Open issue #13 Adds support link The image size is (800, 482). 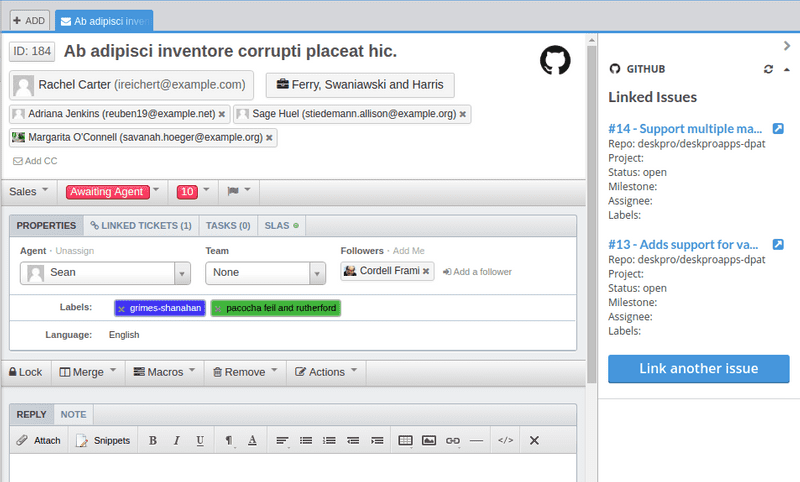[x=683, y=244]
